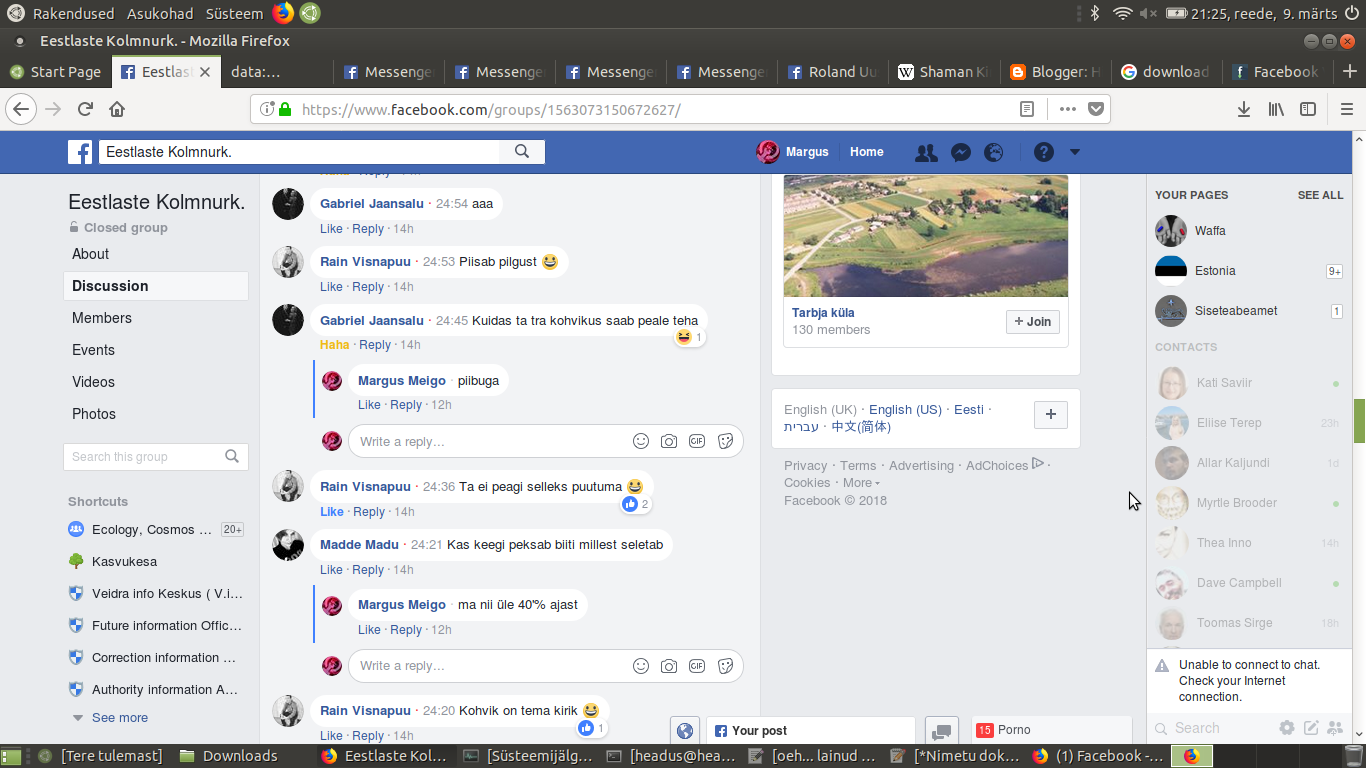This screenshot has height=768, width=1366.
Task: Open Firefox library icon
Action: [x=1276, y=109]
